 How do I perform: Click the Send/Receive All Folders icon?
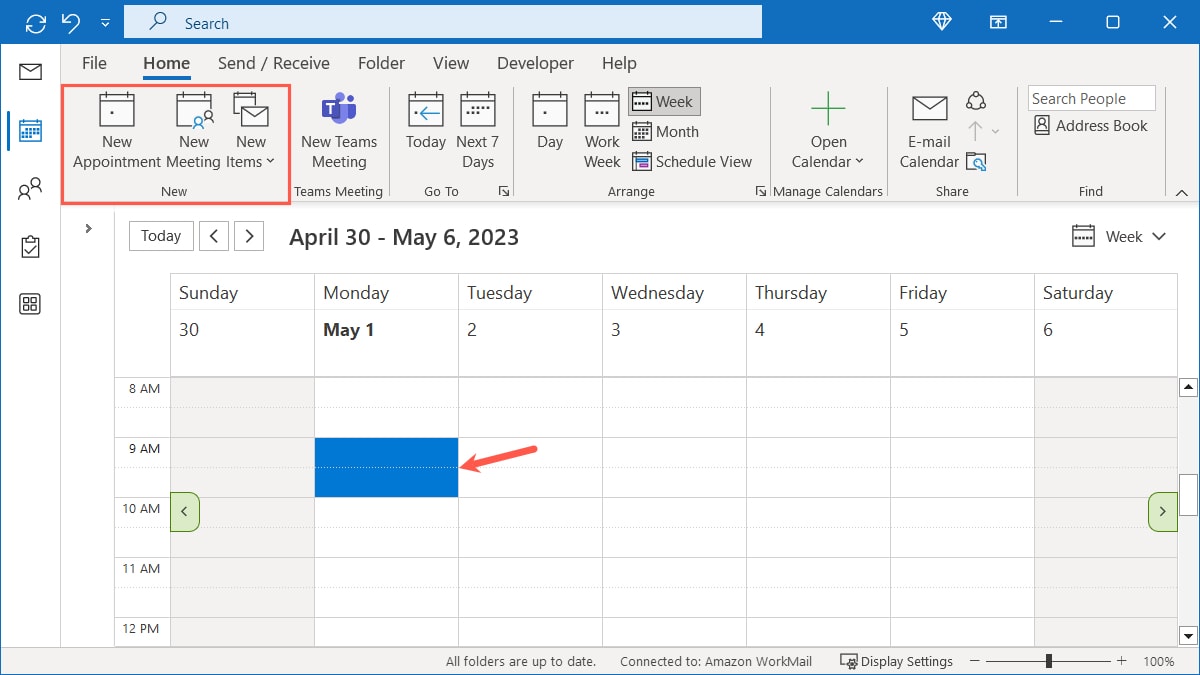pos(38,21)
